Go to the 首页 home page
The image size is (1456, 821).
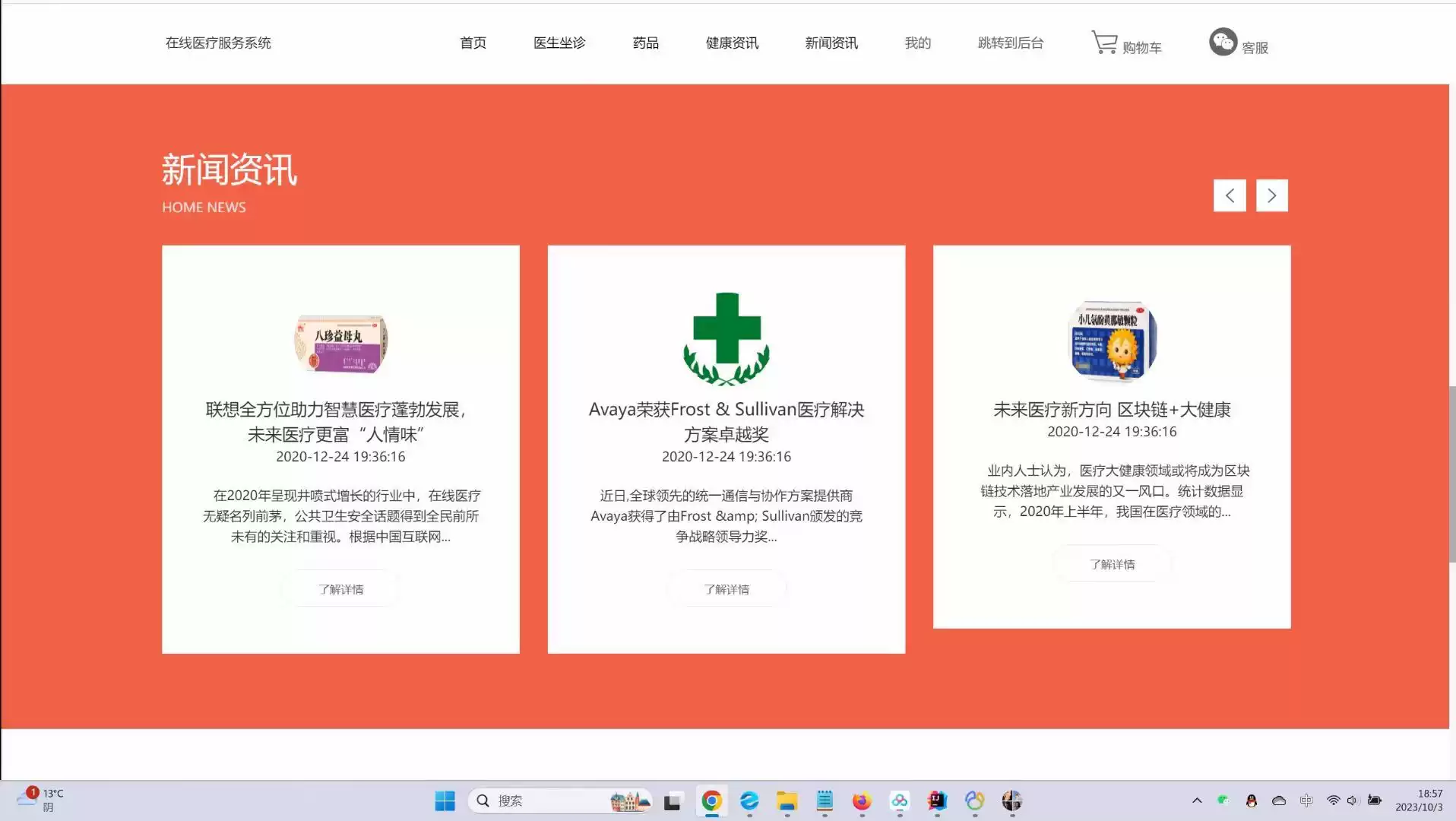coord(473,43)
